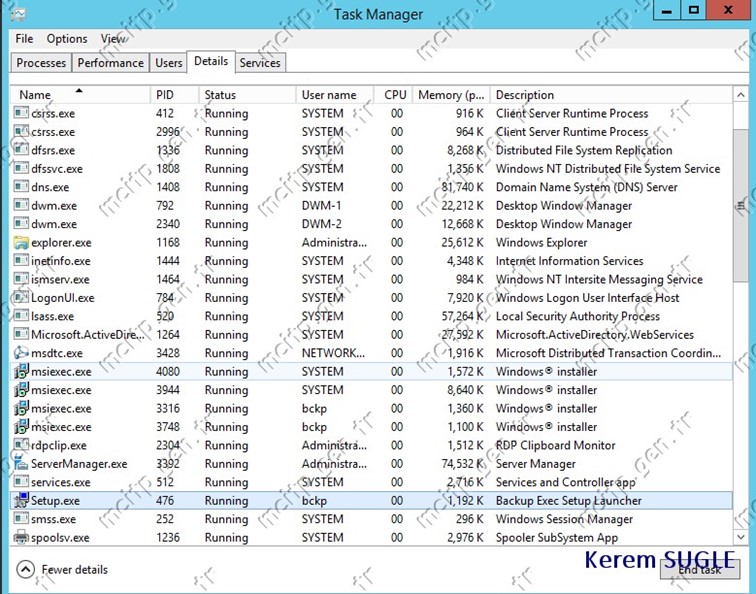Switch to the Performance tab
The width and height of the screenshot is (756, 594).
(110, 63)
